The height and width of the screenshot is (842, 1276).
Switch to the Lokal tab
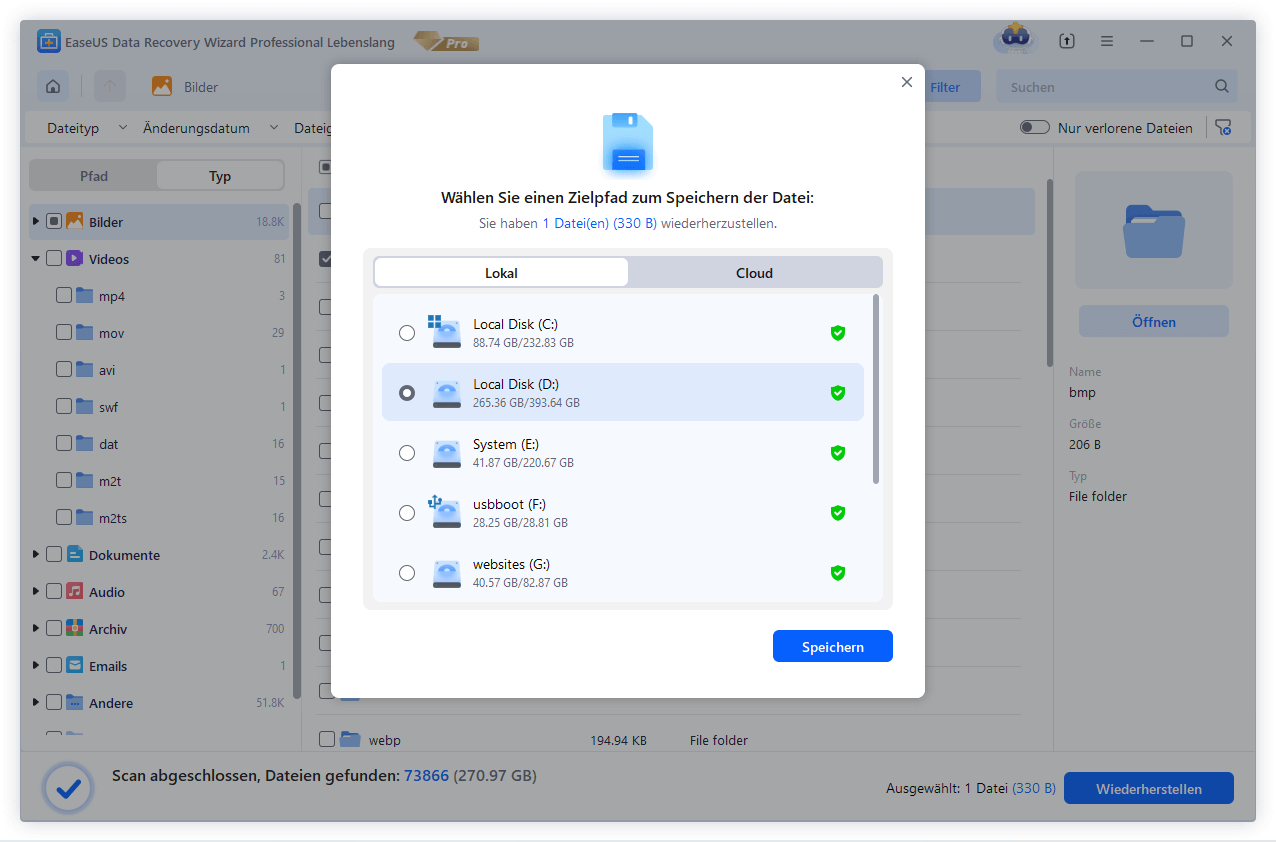pyautogui.click(x=501, y=273)
